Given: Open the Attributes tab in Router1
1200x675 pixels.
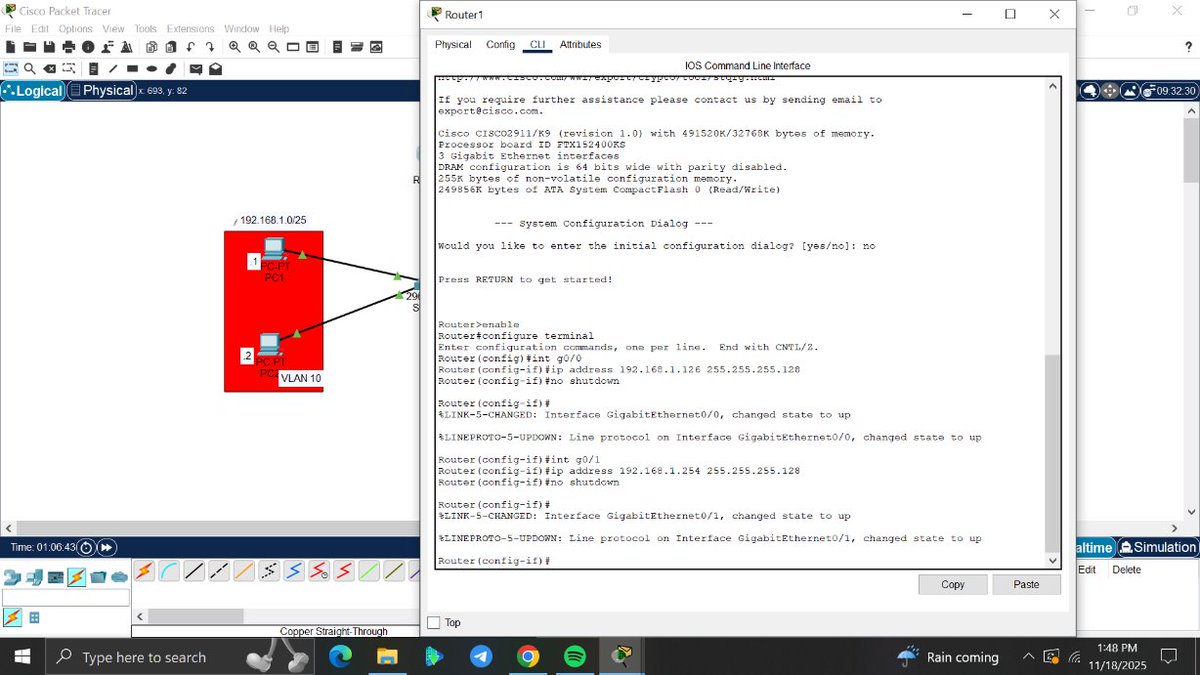Looking at the screenshot, I should [x=581, y=45].
